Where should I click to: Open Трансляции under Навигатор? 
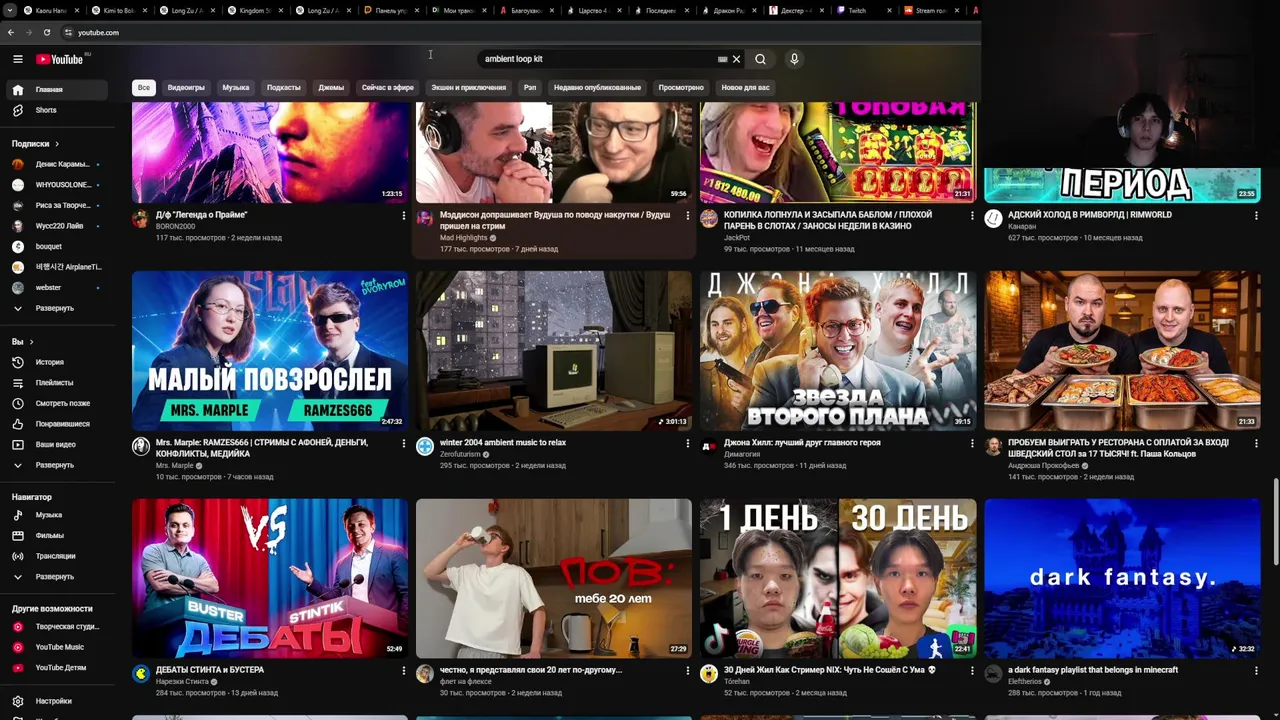pyautogui.click(x=58, y=556)
